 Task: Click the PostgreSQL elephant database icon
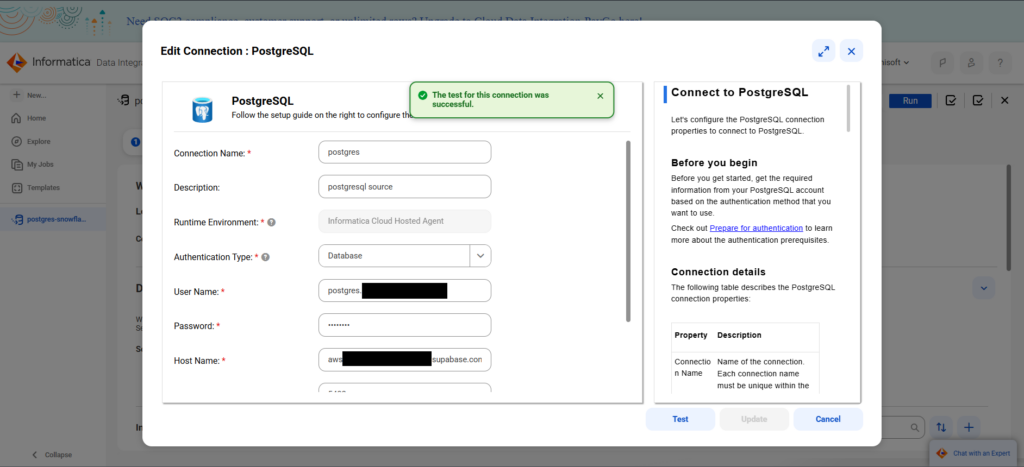click(x=202, y=109)
